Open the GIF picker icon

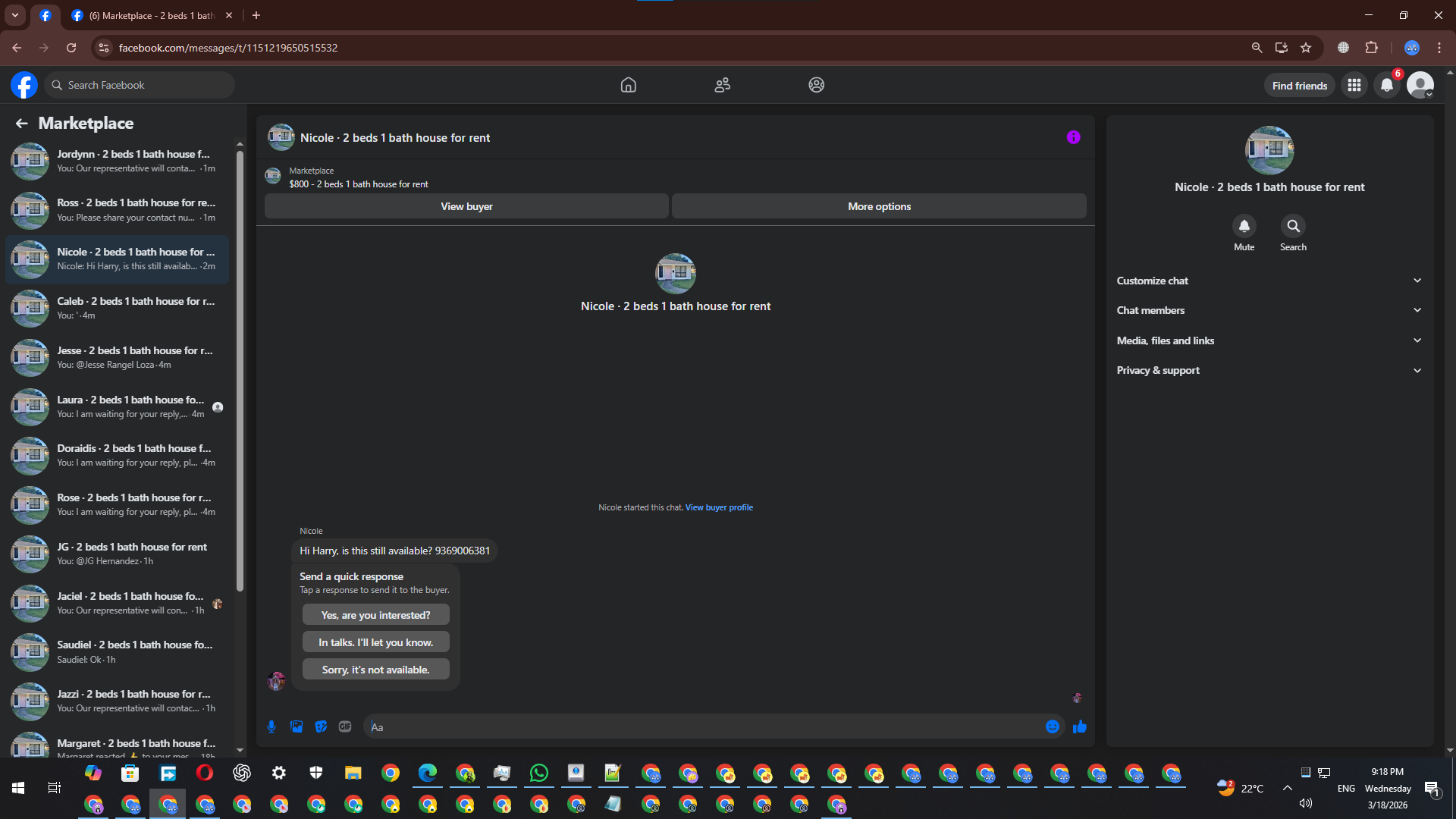(x=345, y=726)
